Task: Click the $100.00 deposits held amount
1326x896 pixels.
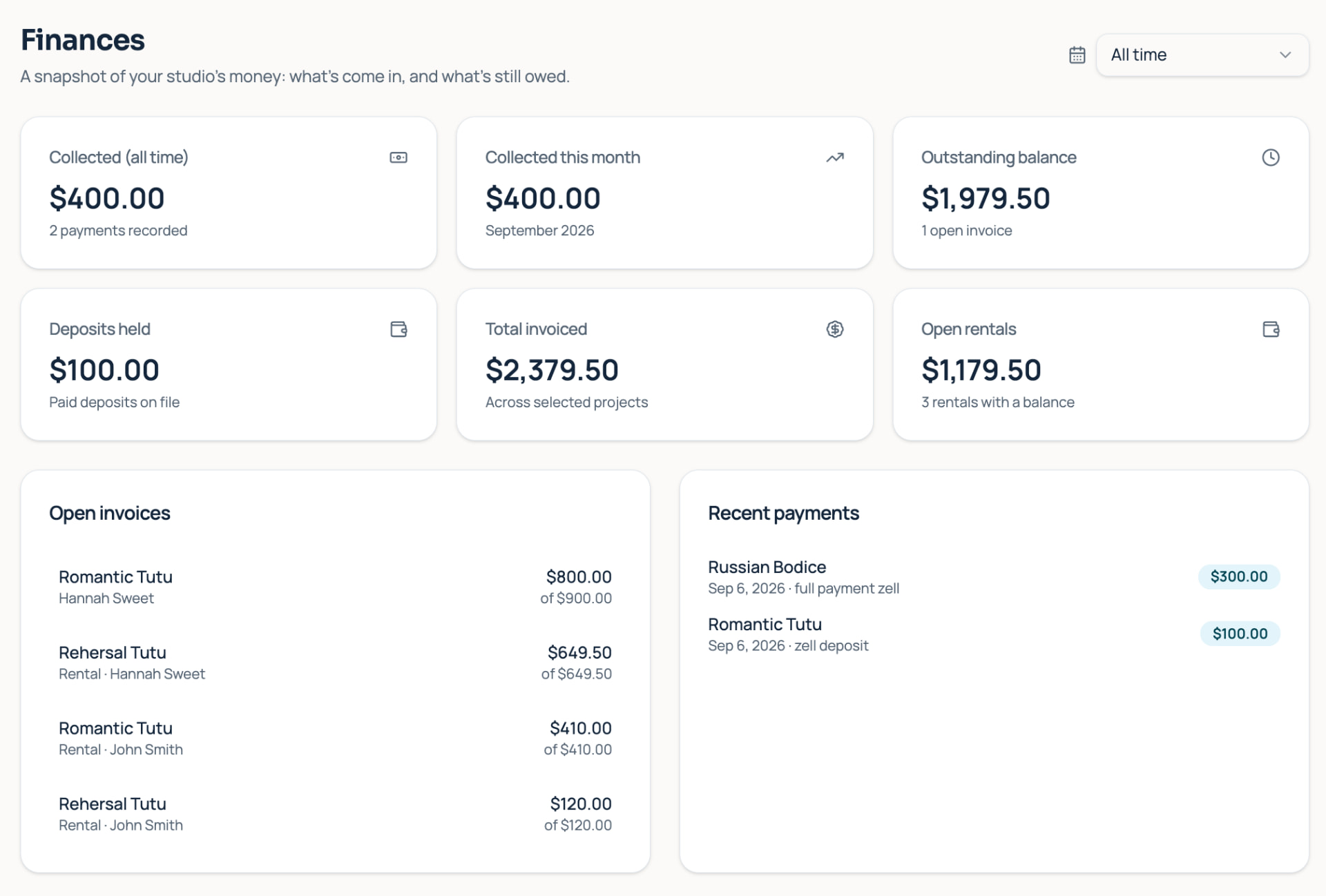Action: 104,371
